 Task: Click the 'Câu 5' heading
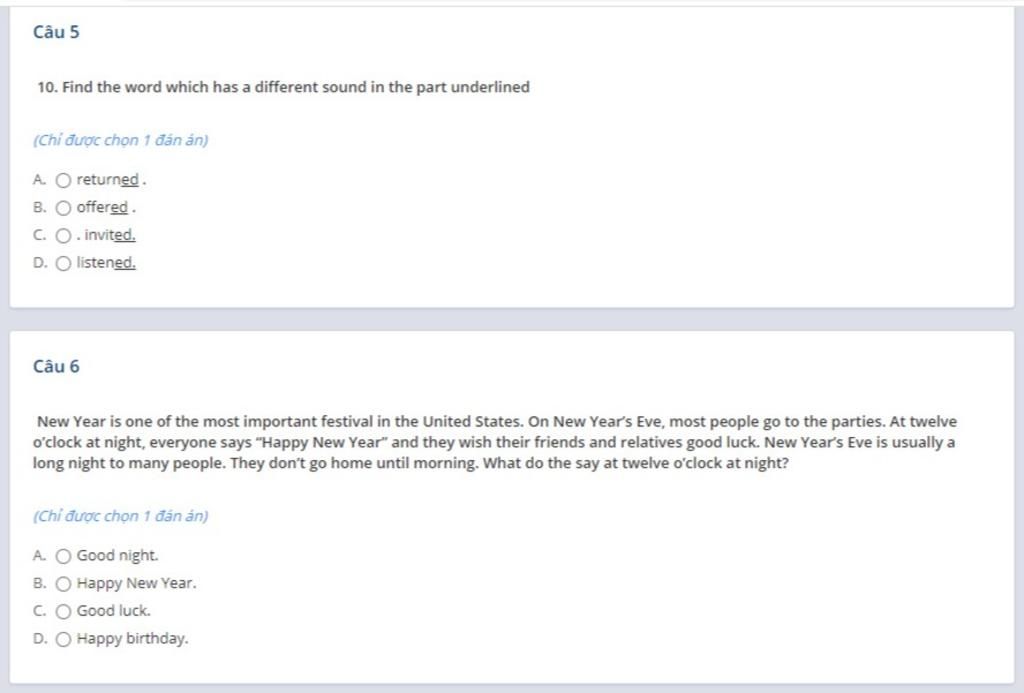[56, 32]
